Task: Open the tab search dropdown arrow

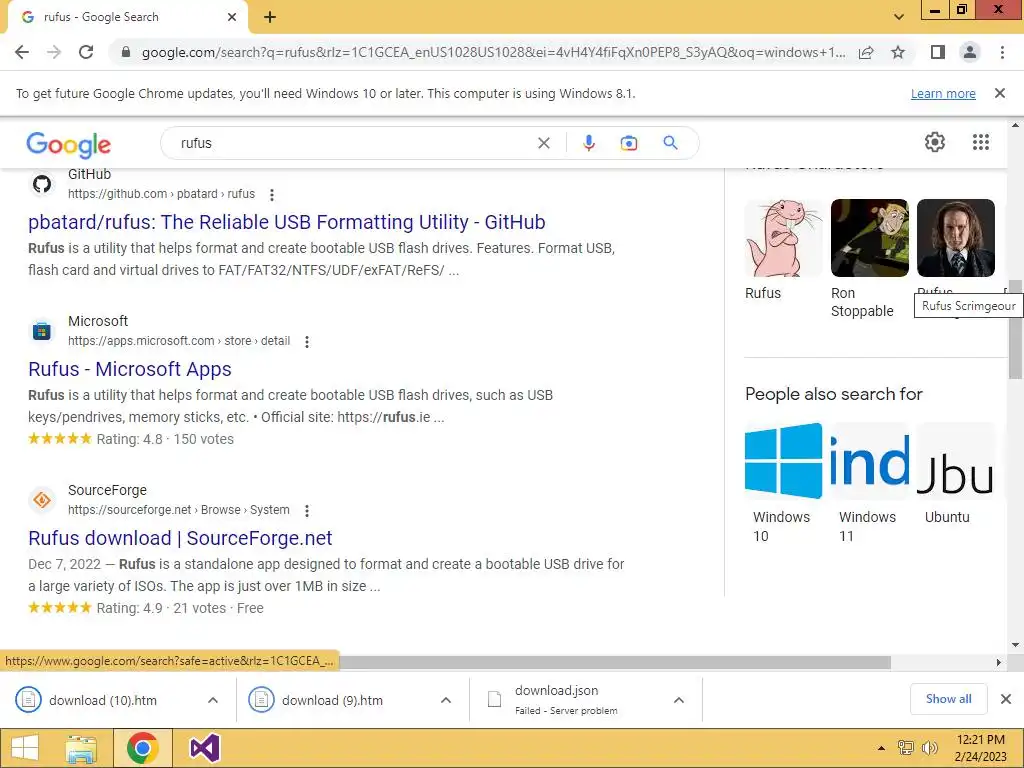Action: 899,17
